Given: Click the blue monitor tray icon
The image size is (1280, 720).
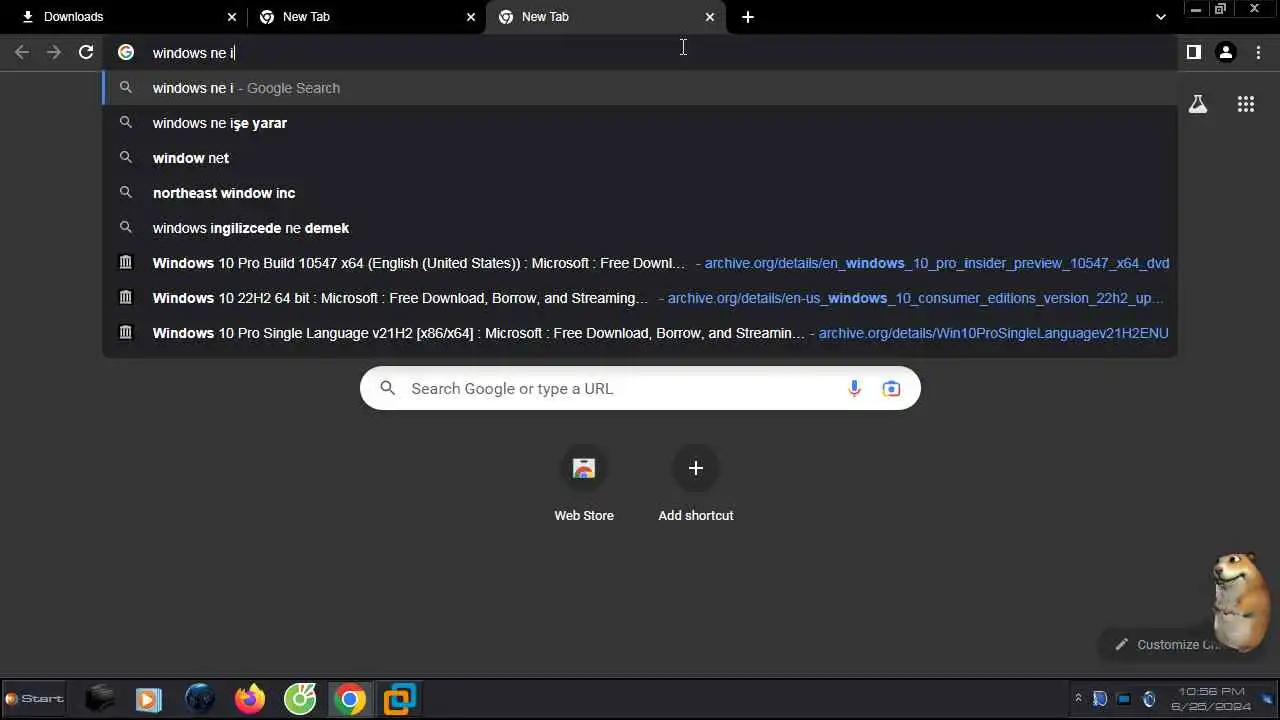Looking at the screenshot, I should point(1124,699).
